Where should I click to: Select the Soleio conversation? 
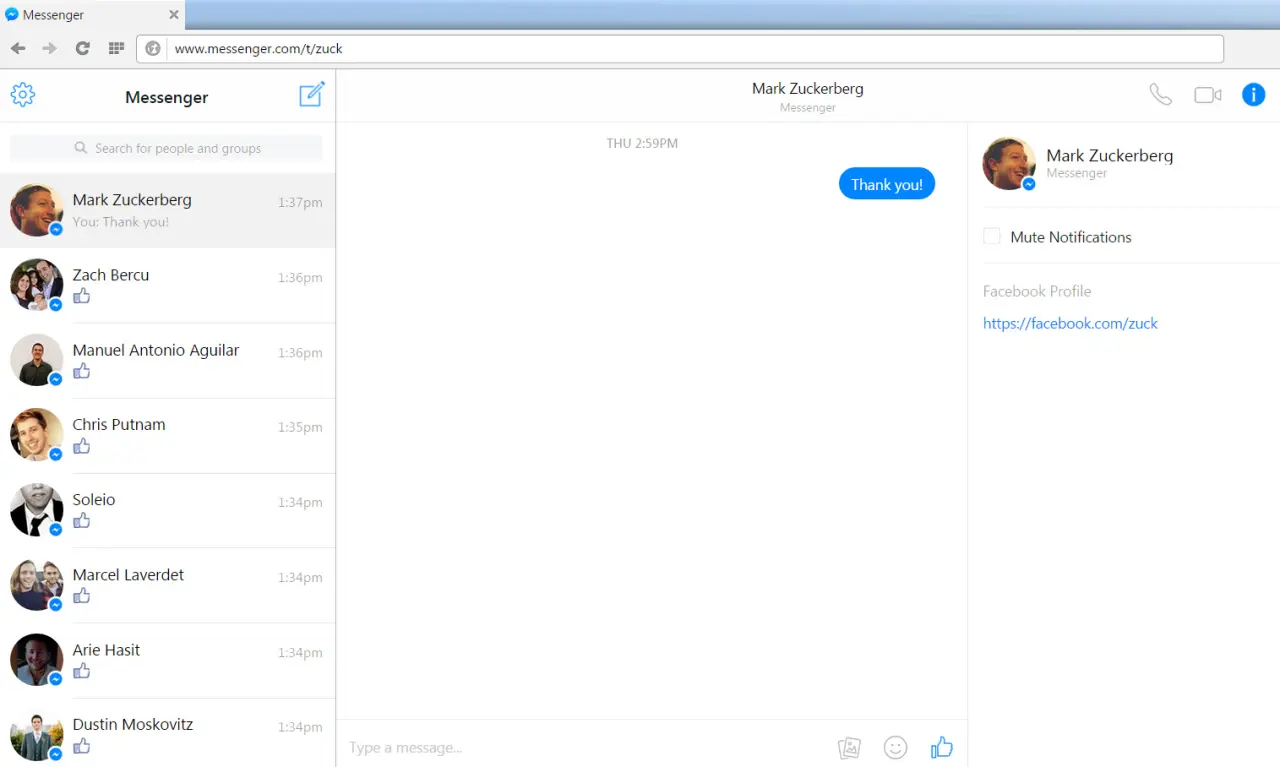click(x=167, y=510)
